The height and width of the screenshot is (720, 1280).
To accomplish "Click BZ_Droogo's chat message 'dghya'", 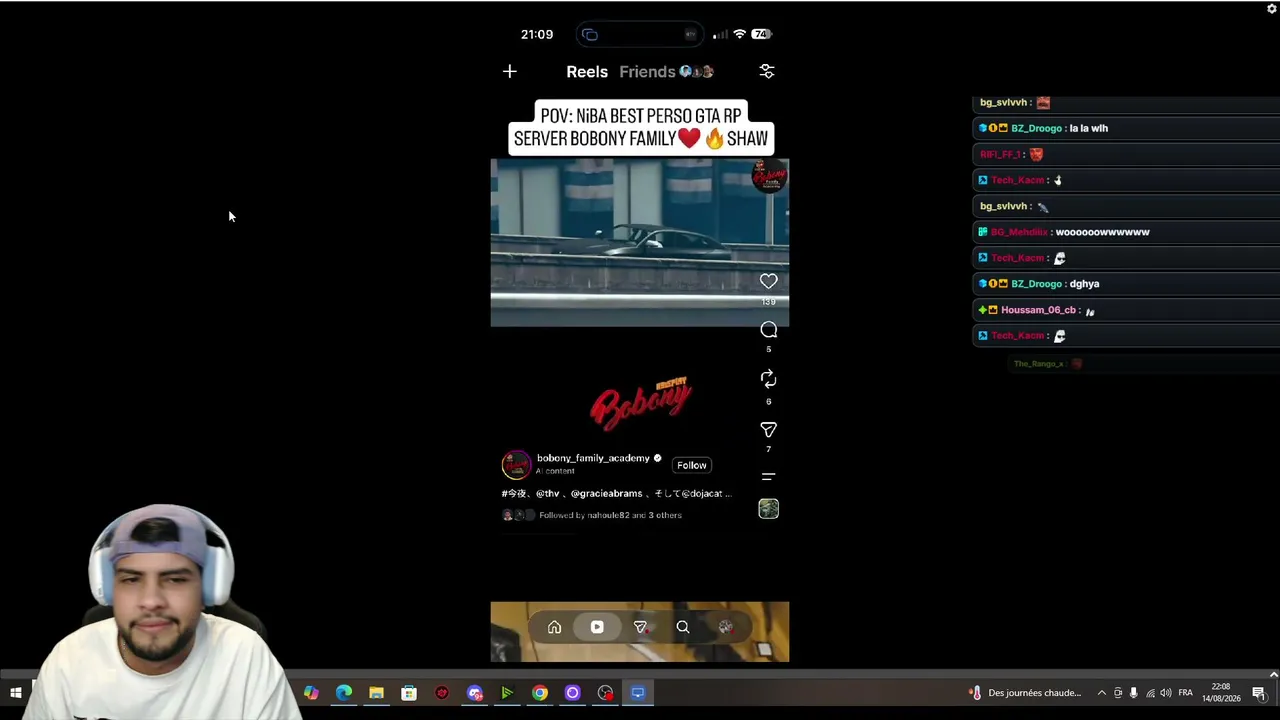I will [x=1084, y=284].
